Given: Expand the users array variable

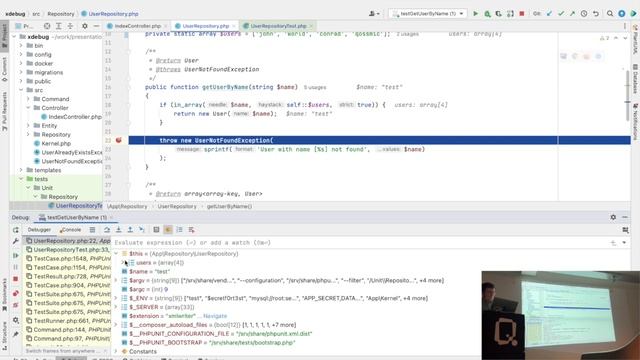Looking at the screenshot, I should (123, 262).
